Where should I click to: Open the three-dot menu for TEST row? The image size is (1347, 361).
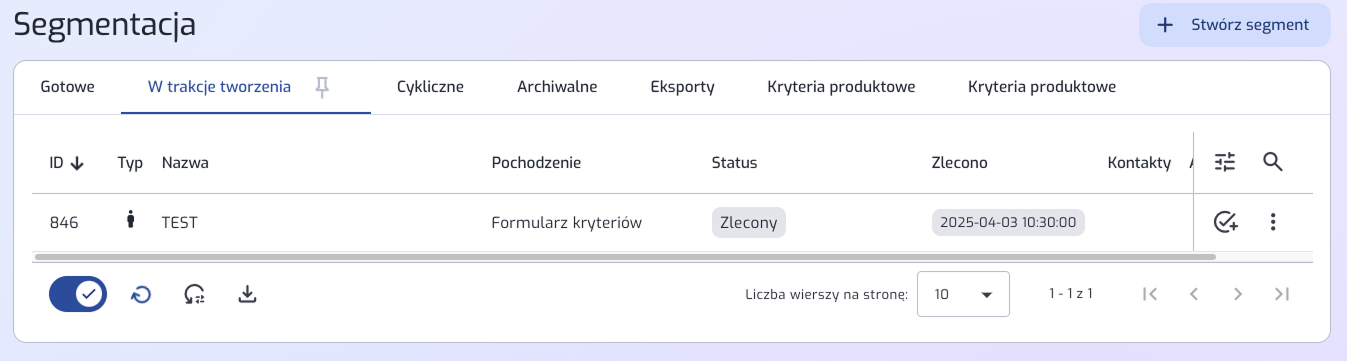coord(1272,222)
